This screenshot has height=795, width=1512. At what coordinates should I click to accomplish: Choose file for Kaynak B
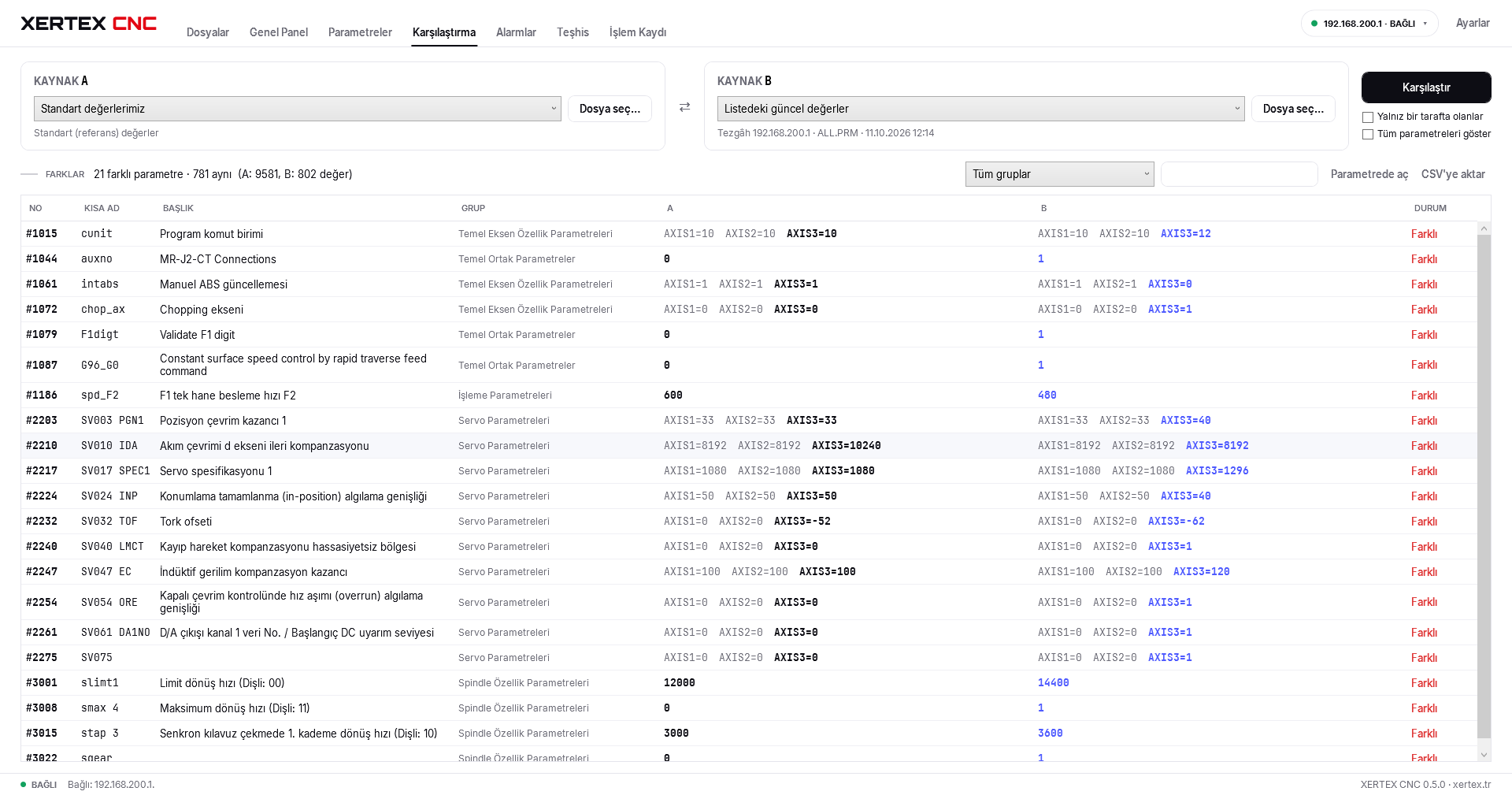1293,109
